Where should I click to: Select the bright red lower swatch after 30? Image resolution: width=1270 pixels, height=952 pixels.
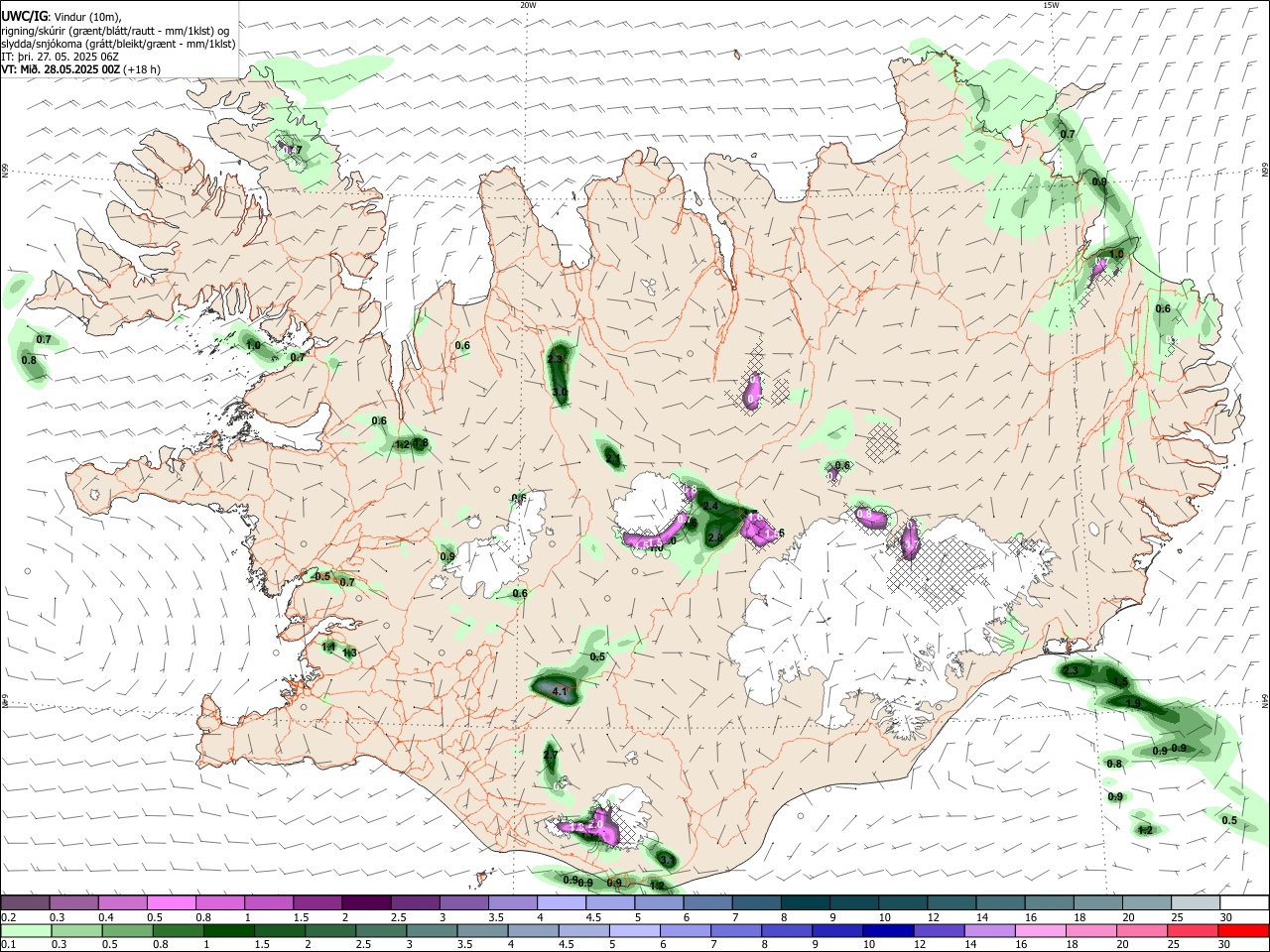pyautogui.click(x=1242, y=931)
